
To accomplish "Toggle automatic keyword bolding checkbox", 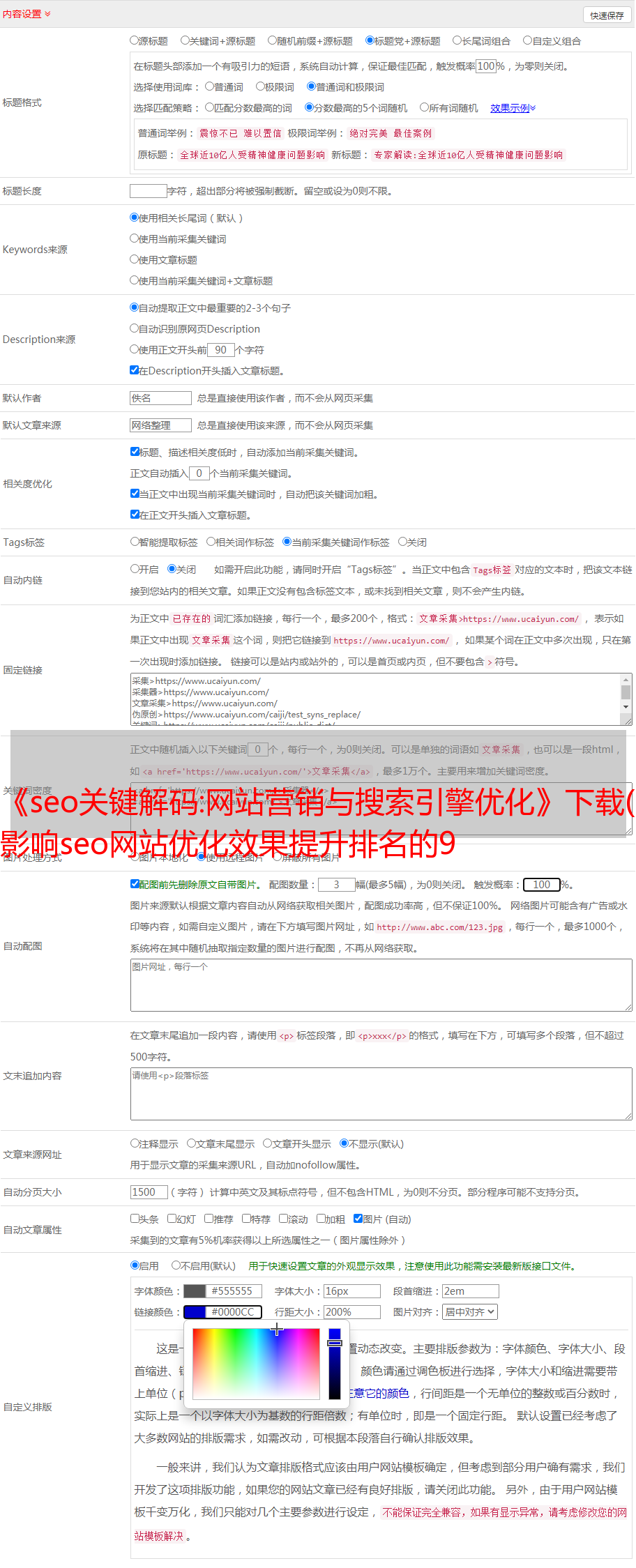I will point(135,494).
